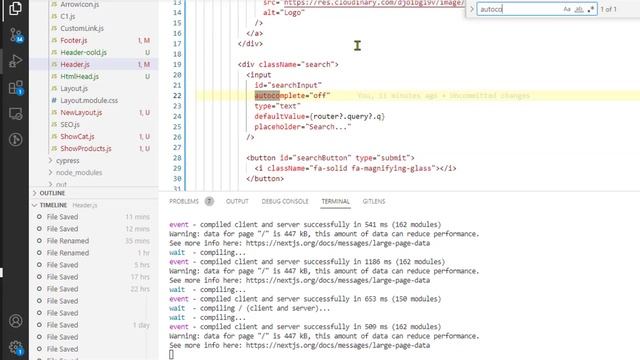Select the 12 mins File Saved timeline entry

coord(94,229)
